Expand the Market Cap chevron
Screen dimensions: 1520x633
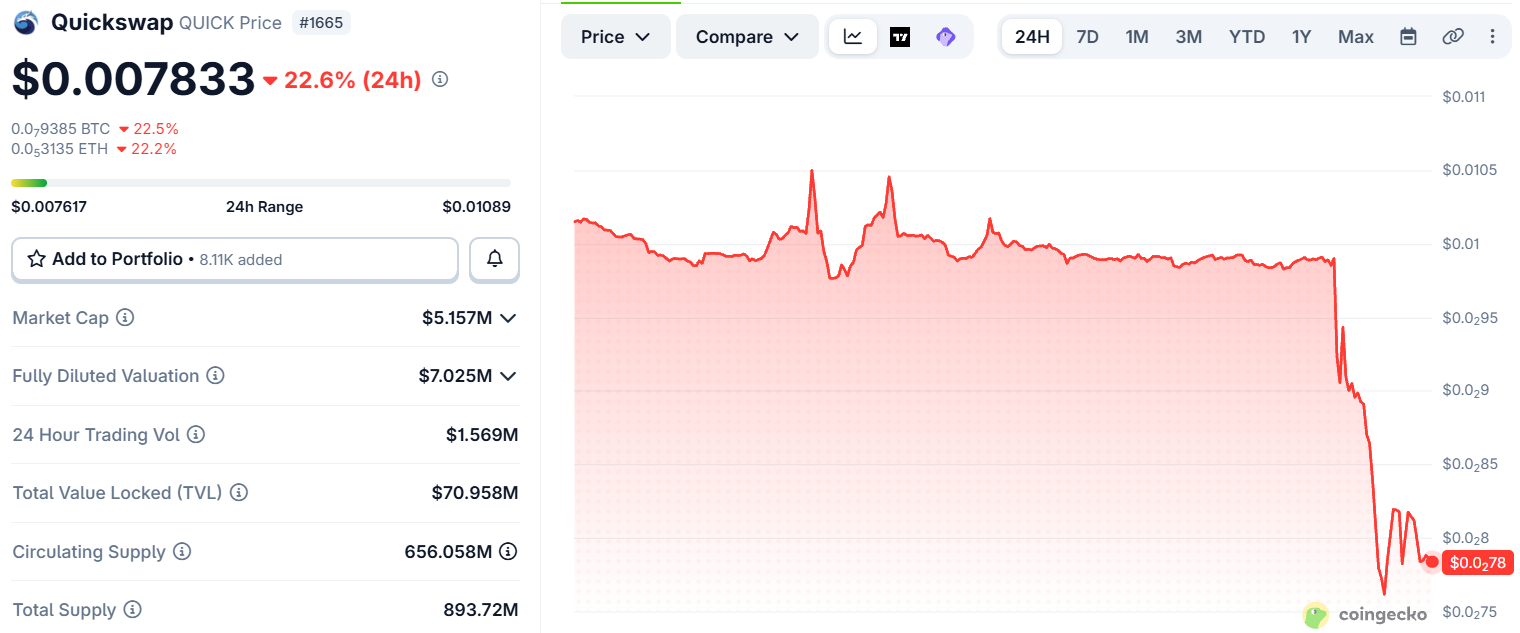tap(508, 318)
